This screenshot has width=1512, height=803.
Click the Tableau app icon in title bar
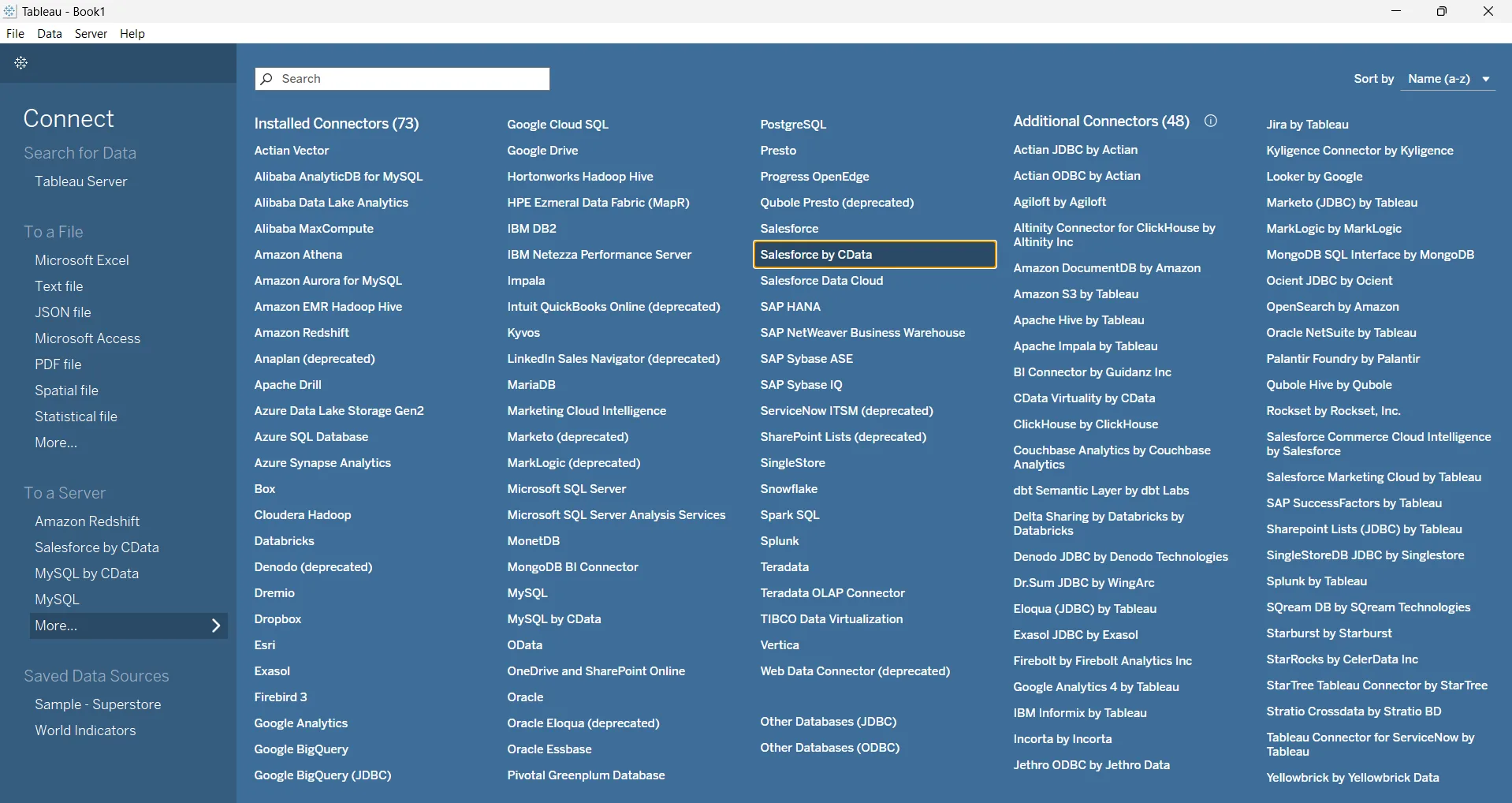pyautogui.click(x=10, y=11)
